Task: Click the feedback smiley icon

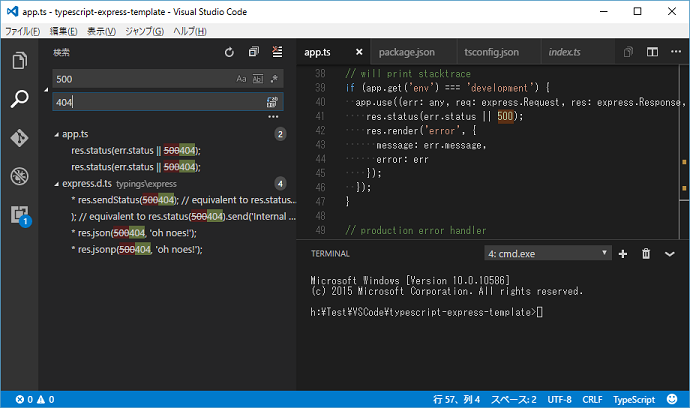Action: click(672, 399)
